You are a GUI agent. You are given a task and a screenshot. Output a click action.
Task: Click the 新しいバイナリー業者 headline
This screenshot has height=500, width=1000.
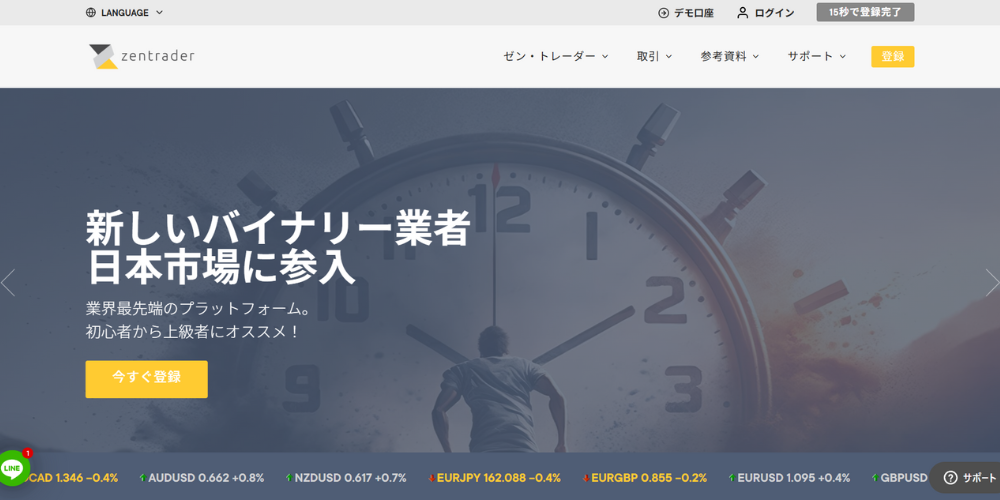click(x=278, y=230)
